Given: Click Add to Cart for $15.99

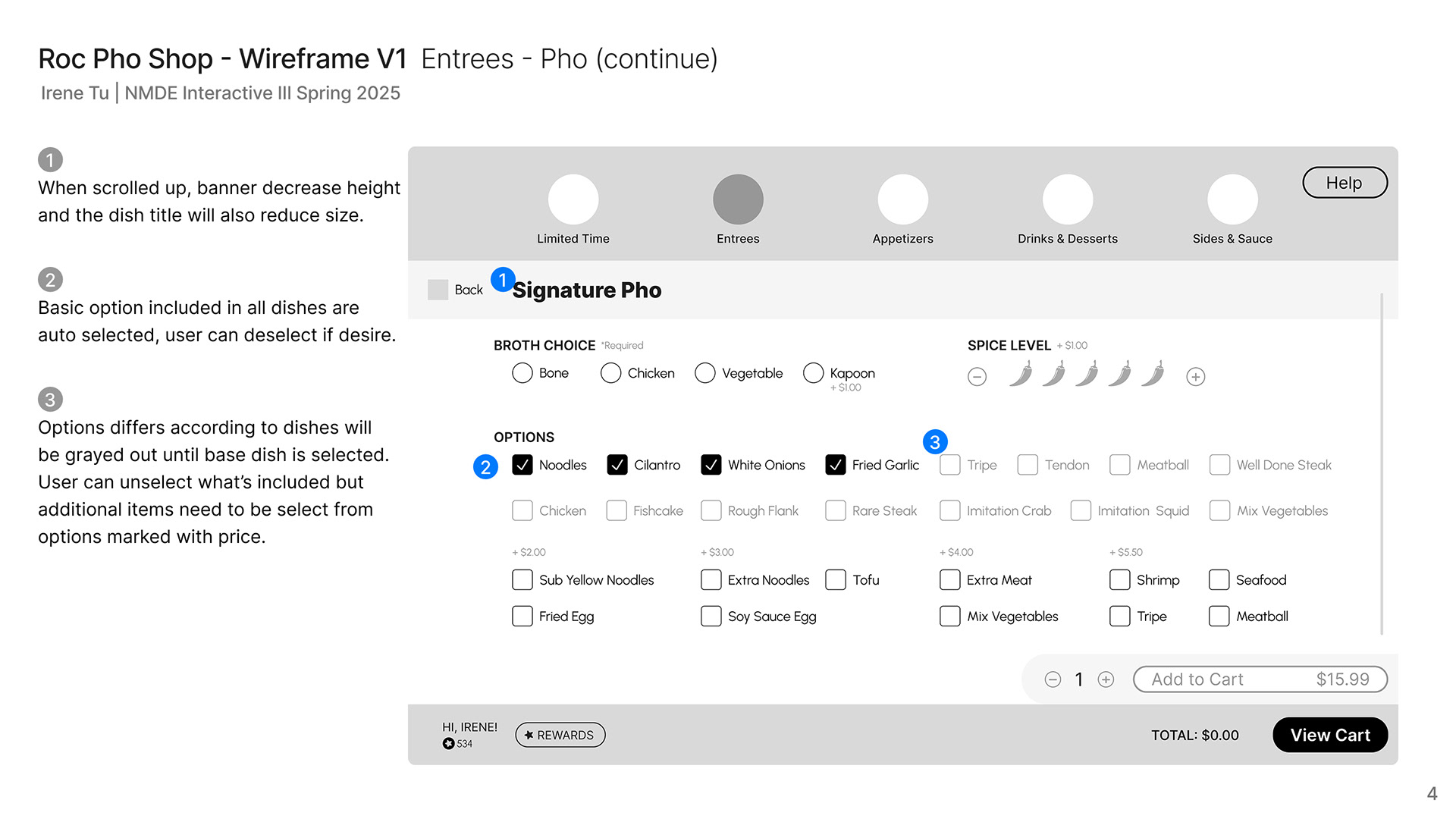Looking at the screenshot, I should point(1260,679).
